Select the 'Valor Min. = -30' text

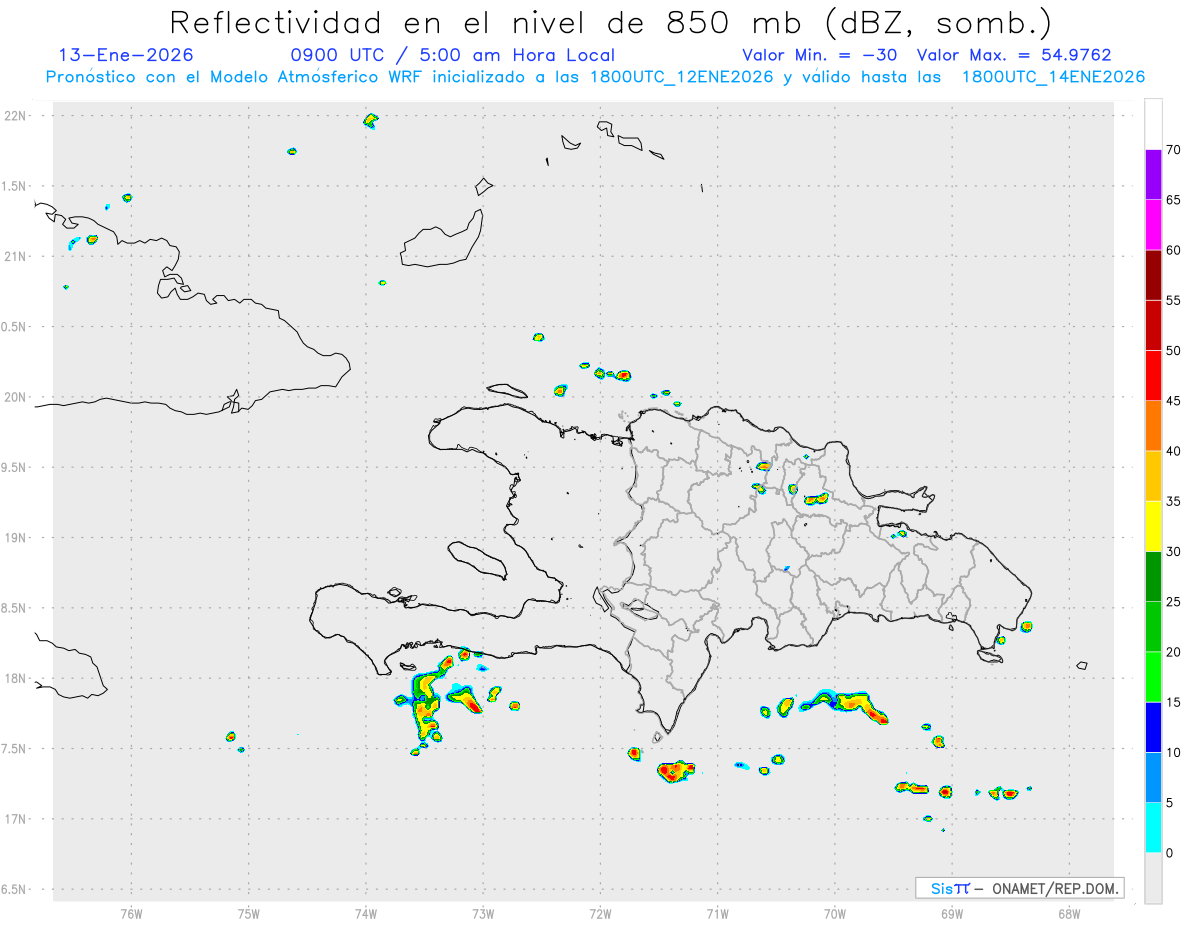(x=819, y=55)
